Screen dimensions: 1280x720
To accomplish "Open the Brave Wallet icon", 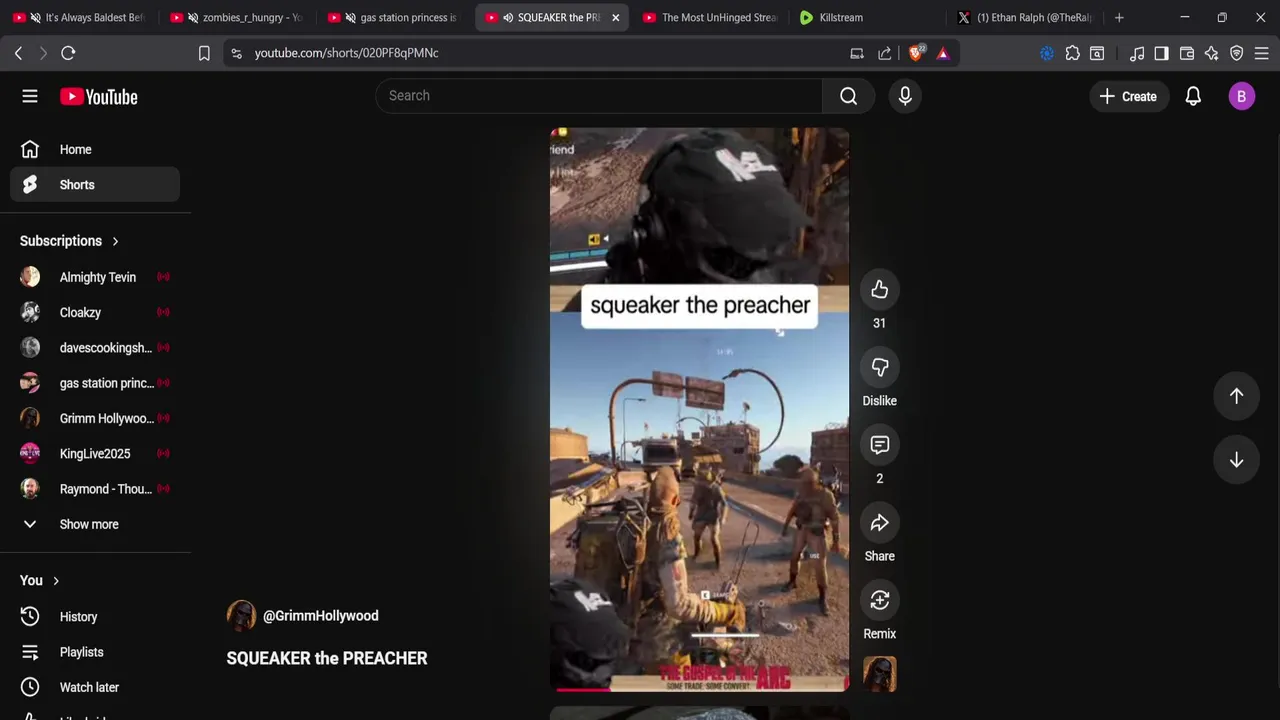I will [x=1187, y=53].
